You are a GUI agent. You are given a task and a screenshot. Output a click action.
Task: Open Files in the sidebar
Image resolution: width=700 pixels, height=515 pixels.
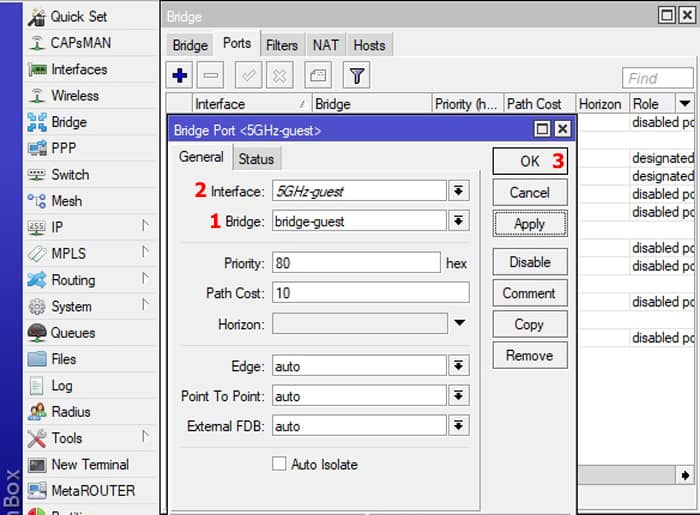point(91,359)
